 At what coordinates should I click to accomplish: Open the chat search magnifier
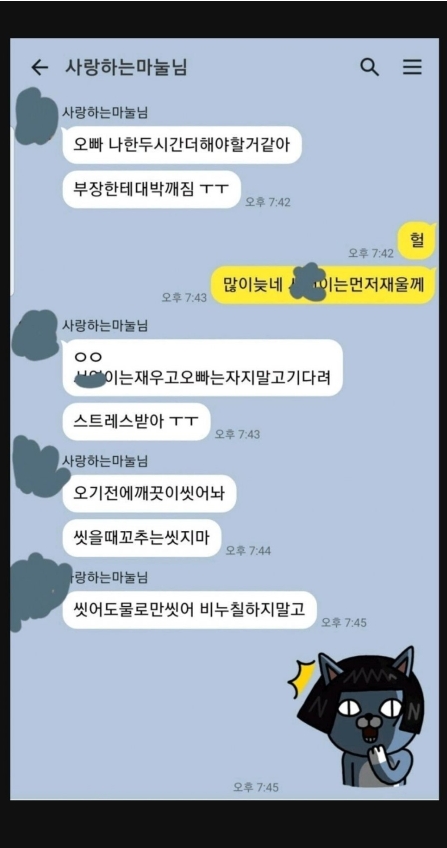click(x=370, y=67)
